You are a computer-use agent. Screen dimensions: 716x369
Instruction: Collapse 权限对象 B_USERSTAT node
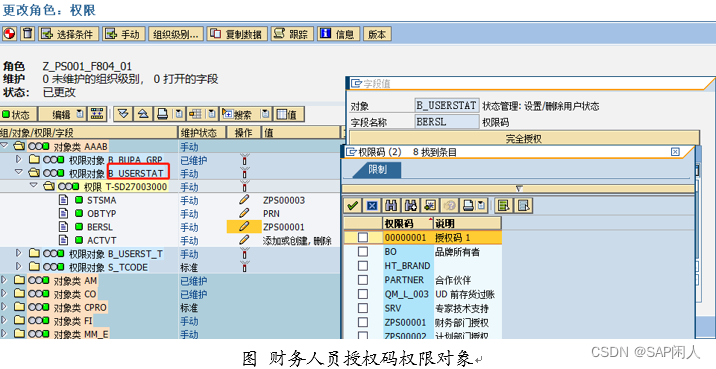(x=19, y=173)
